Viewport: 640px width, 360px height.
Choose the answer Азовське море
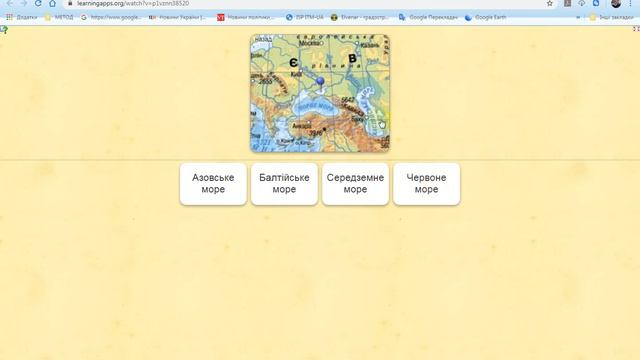coord(213,184)
